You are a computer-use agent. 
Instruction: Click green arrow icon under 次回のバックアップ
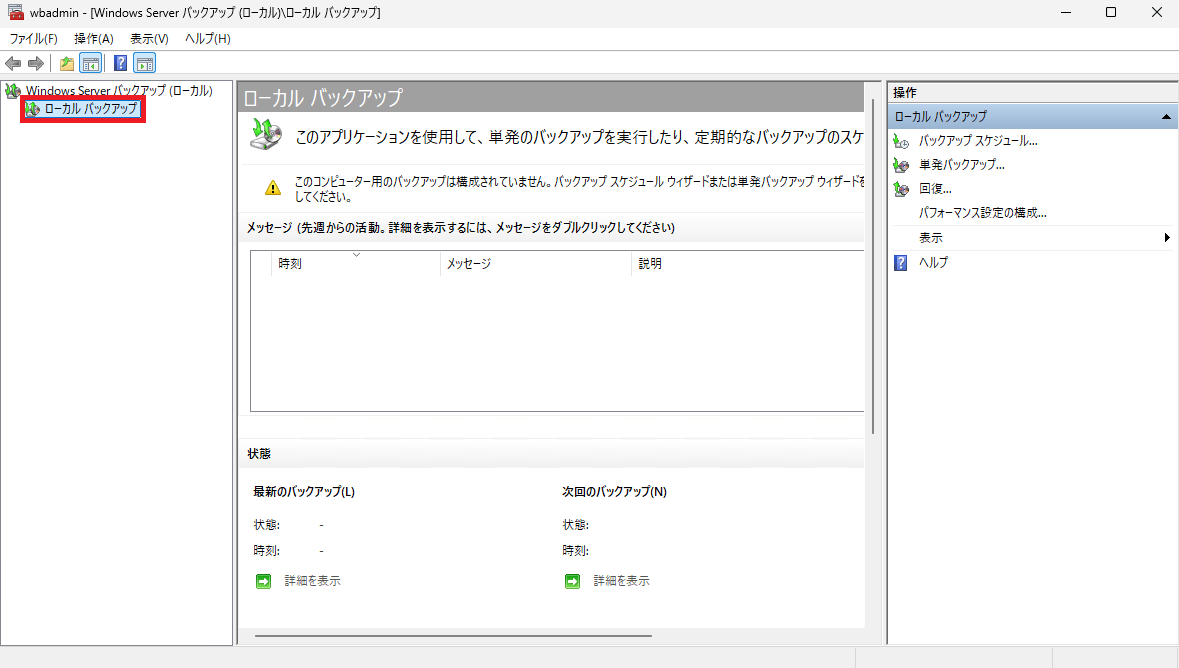coord(572,581)
